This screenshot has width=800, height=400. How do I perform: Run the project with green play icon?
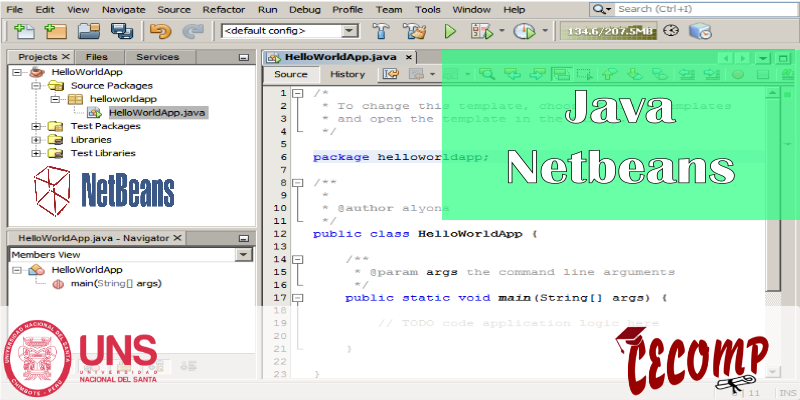(449, 31)
